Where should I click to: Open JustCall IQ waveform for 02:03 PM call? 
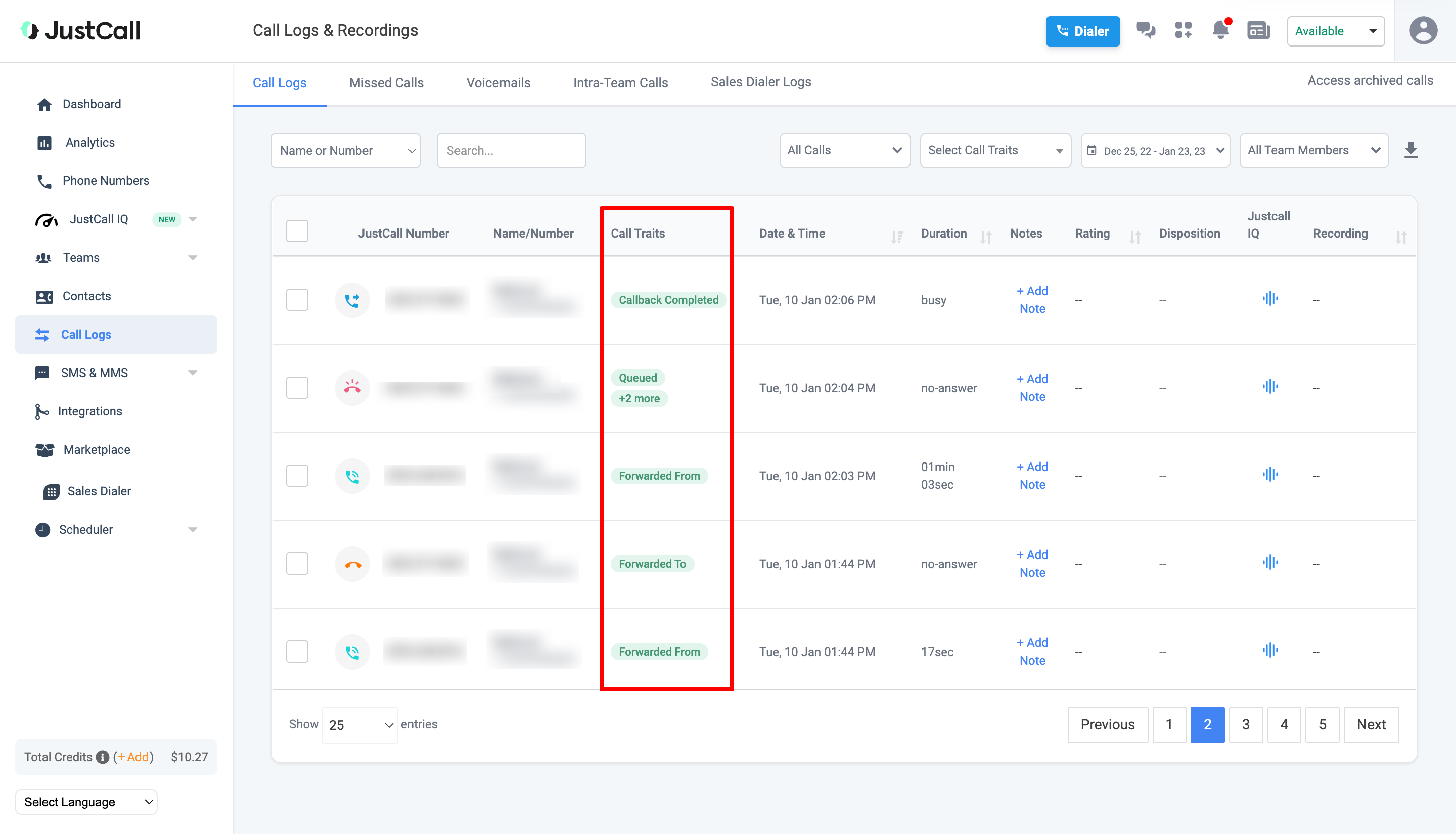[x=1270, y=474]
